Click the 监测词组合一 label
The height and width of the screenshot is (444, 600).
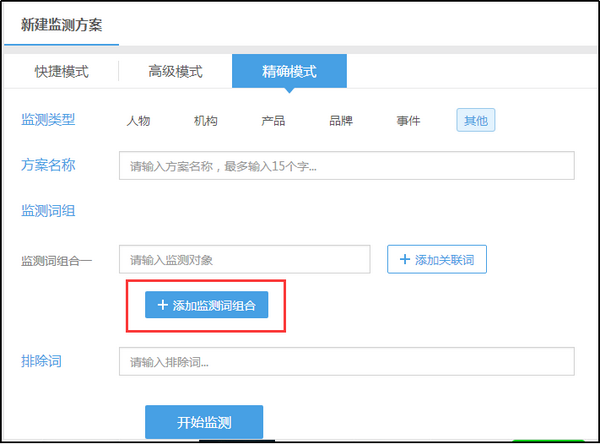click(57, 261)
